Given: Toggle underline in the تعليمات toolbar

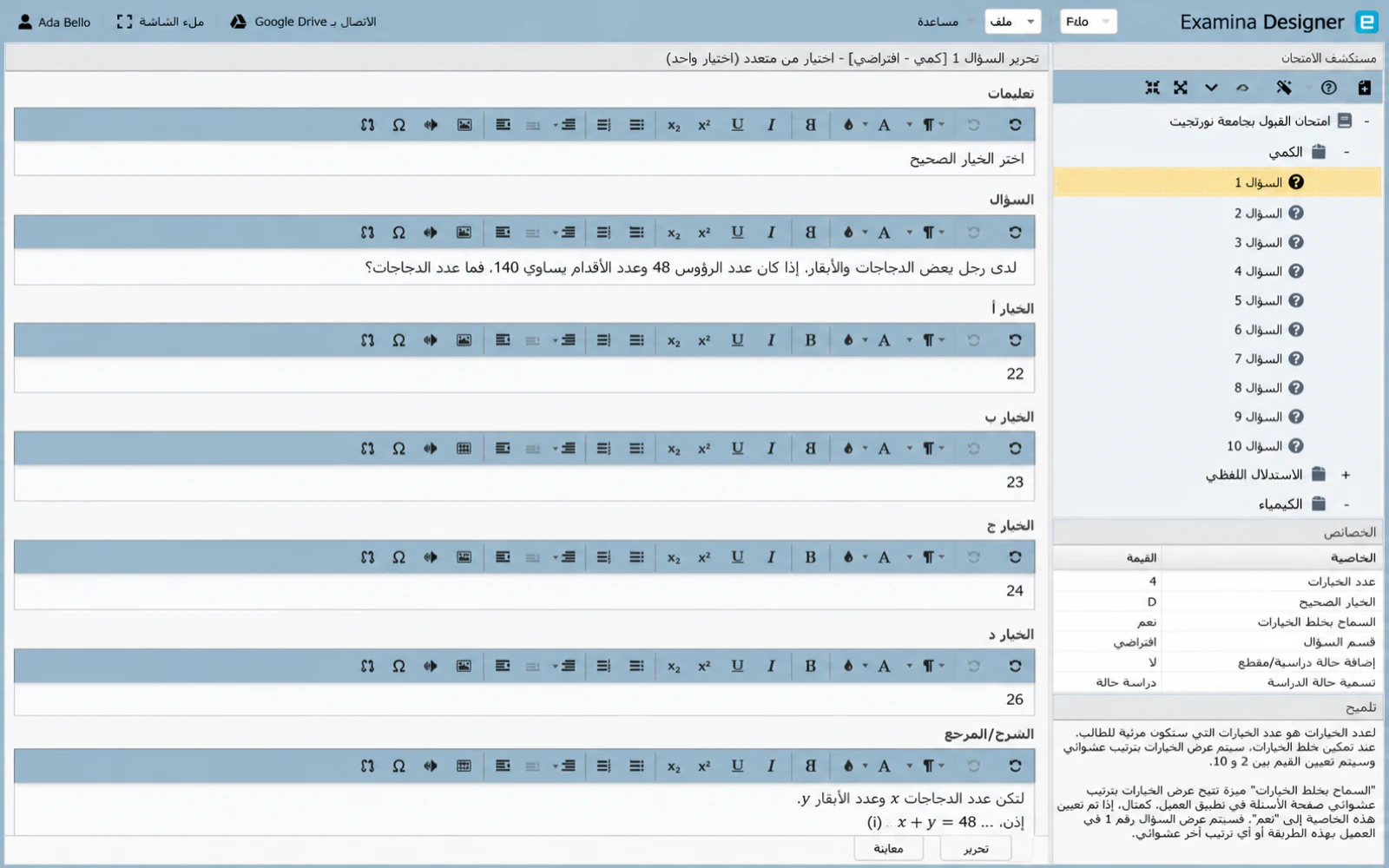Looking at the screenshot, I should tap(737, 125).
